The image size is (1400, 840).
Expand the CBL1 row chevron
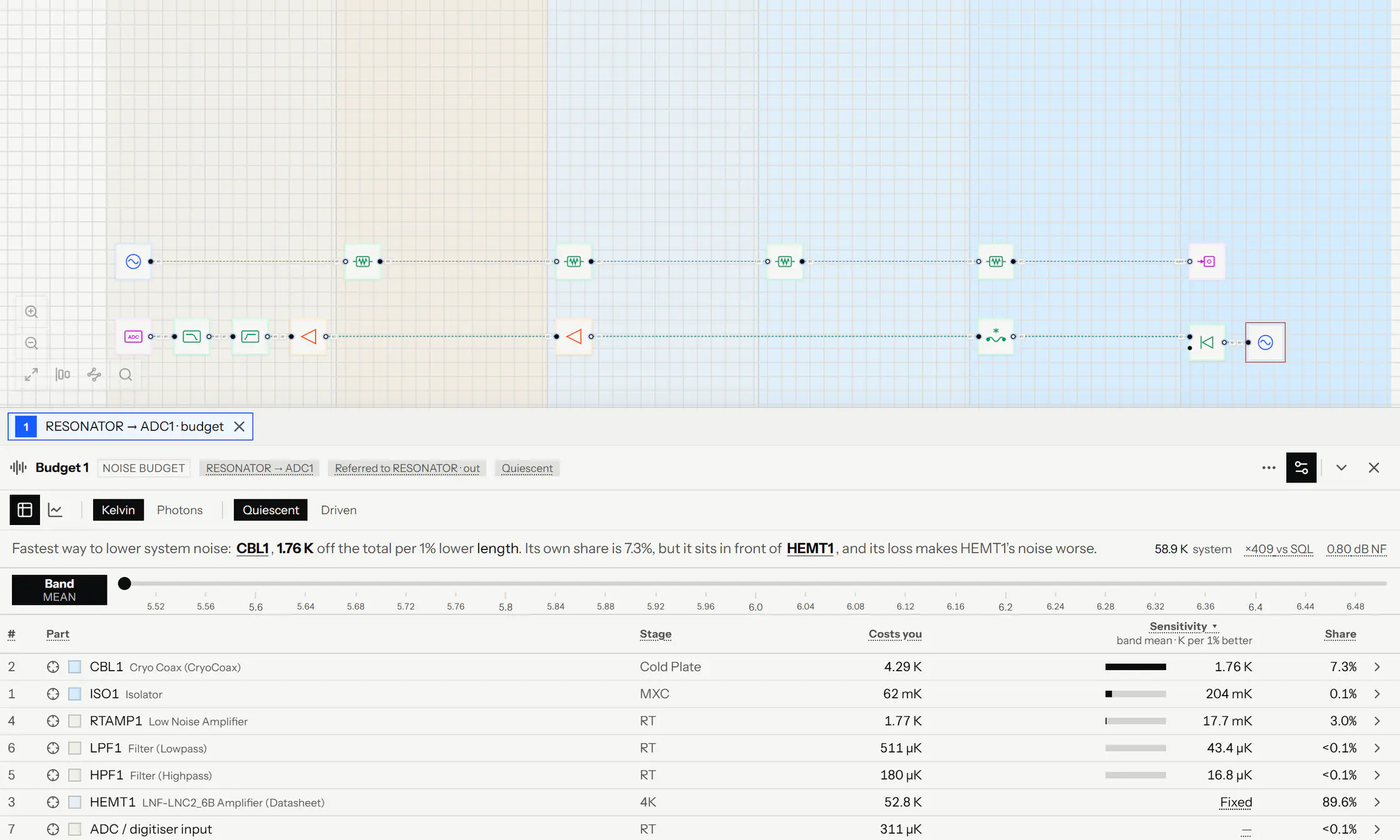[1377, 667]
